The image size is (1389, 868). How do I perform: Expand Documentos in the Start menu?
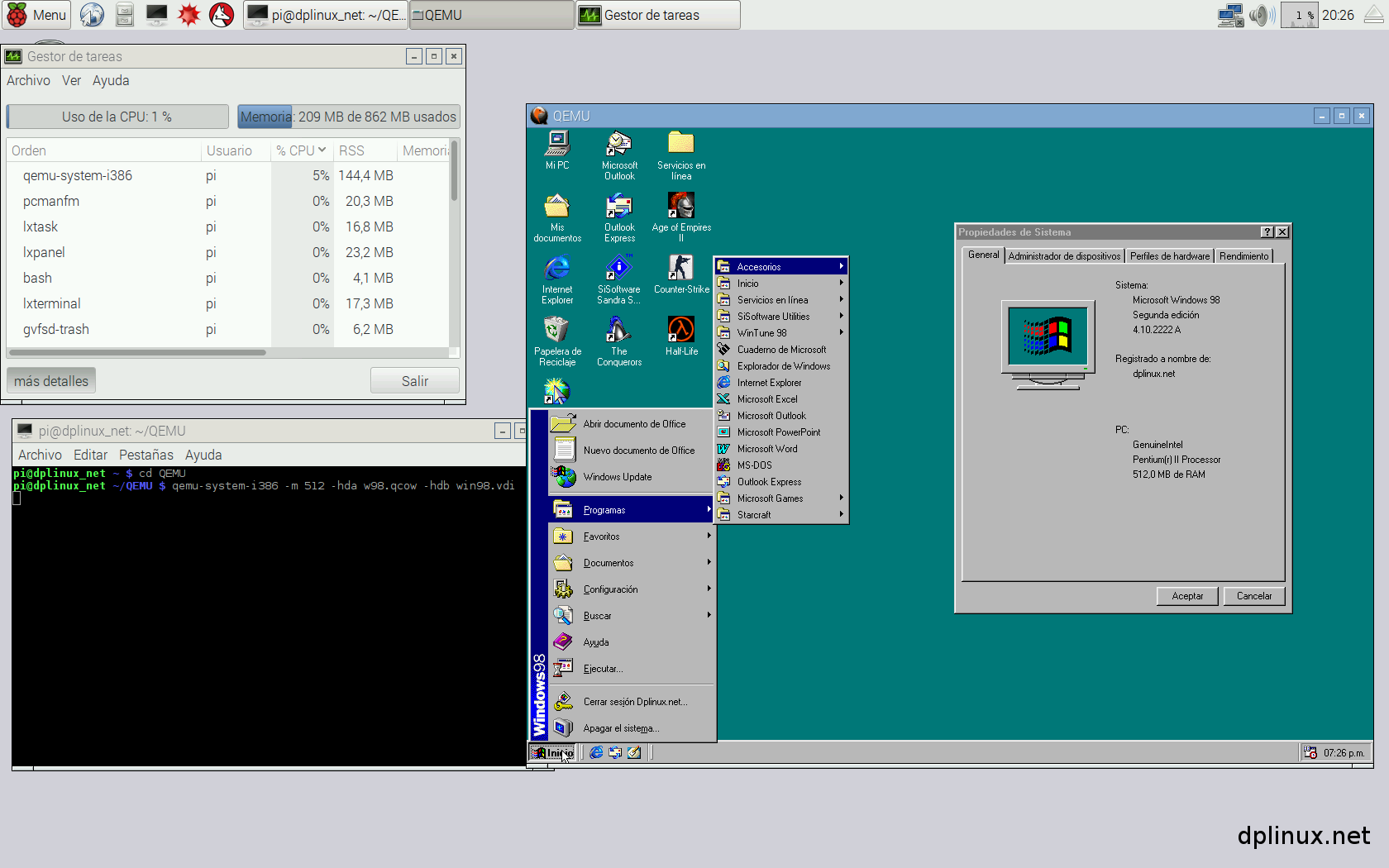632,563
